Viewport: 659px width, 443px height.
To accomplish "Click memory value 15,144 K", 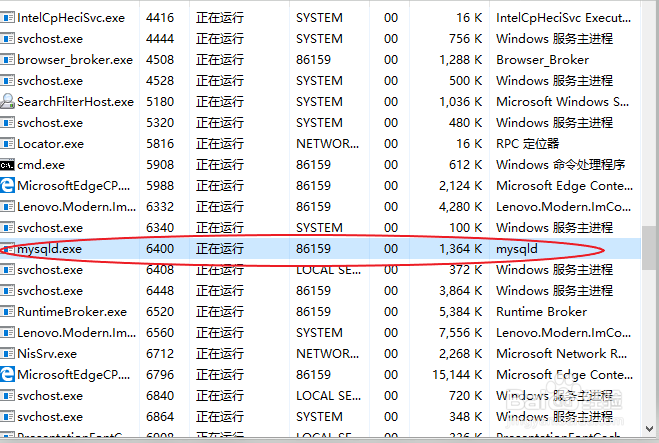I will (457, 375).
